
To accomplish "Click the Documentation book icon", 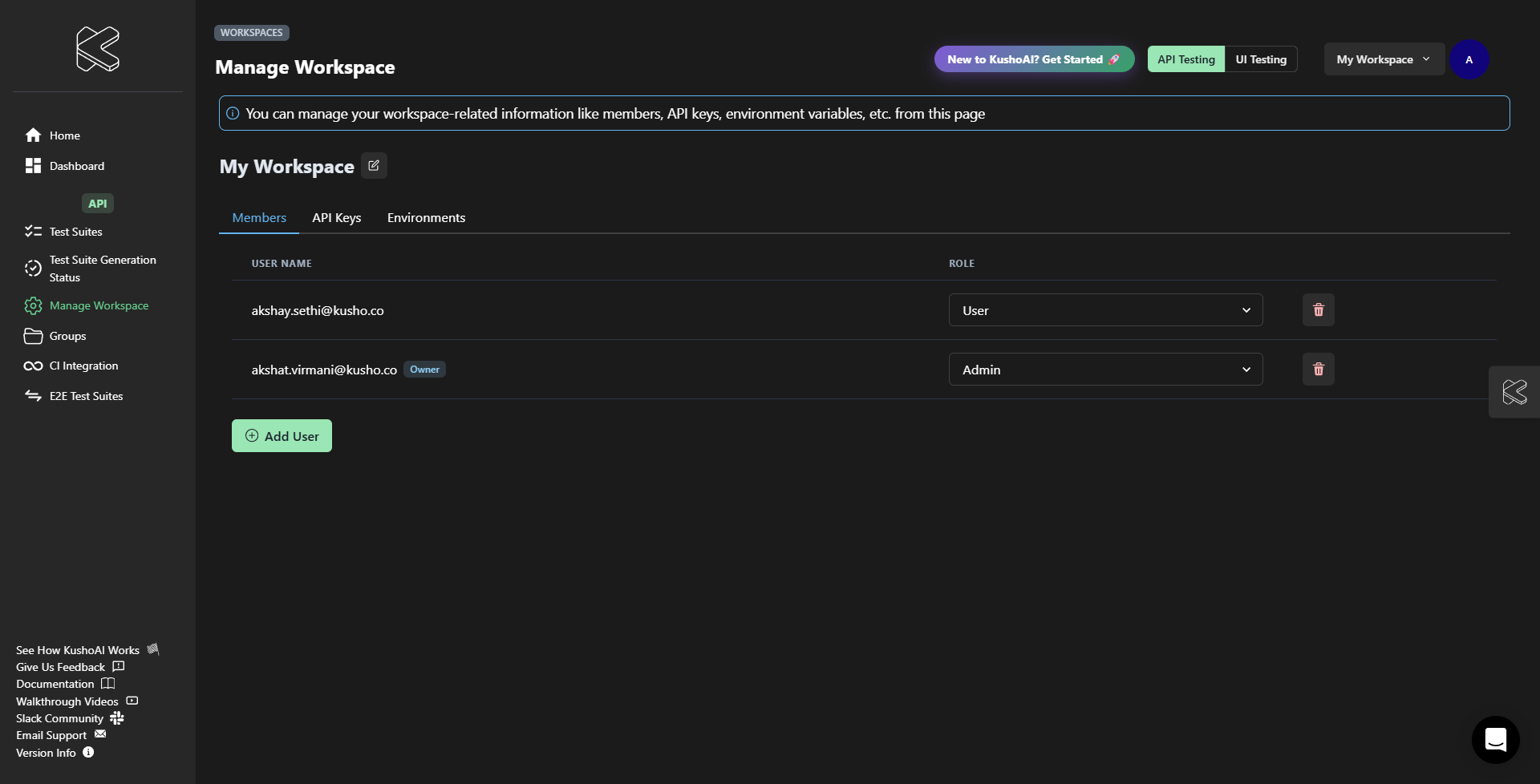I will click(107, 684).
